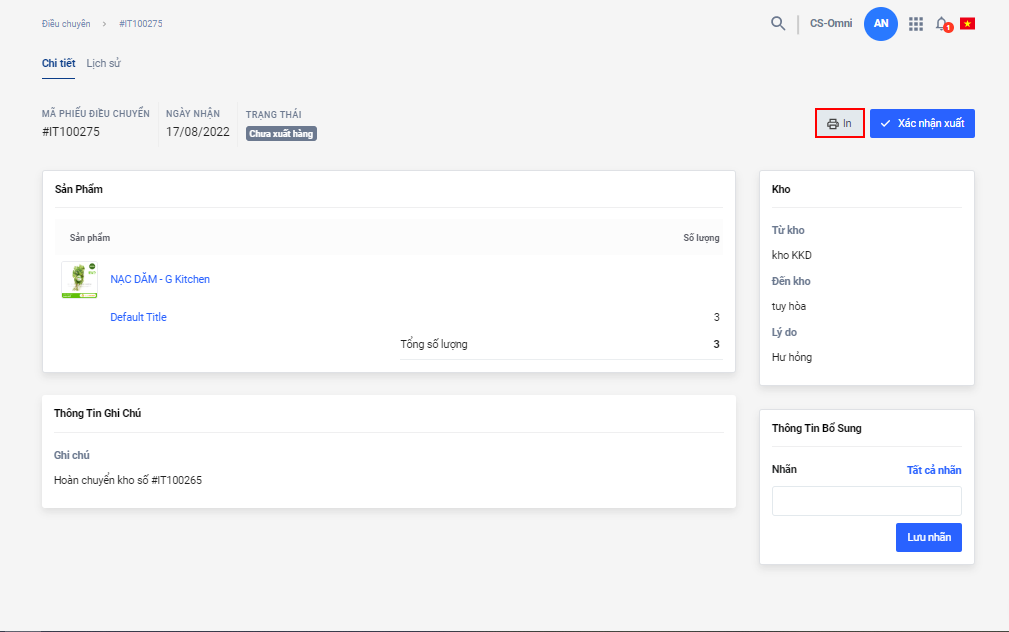This screenshot has height=632, width=1009.
Task: Select the Chi tiết tab
Action: point(59,63)
